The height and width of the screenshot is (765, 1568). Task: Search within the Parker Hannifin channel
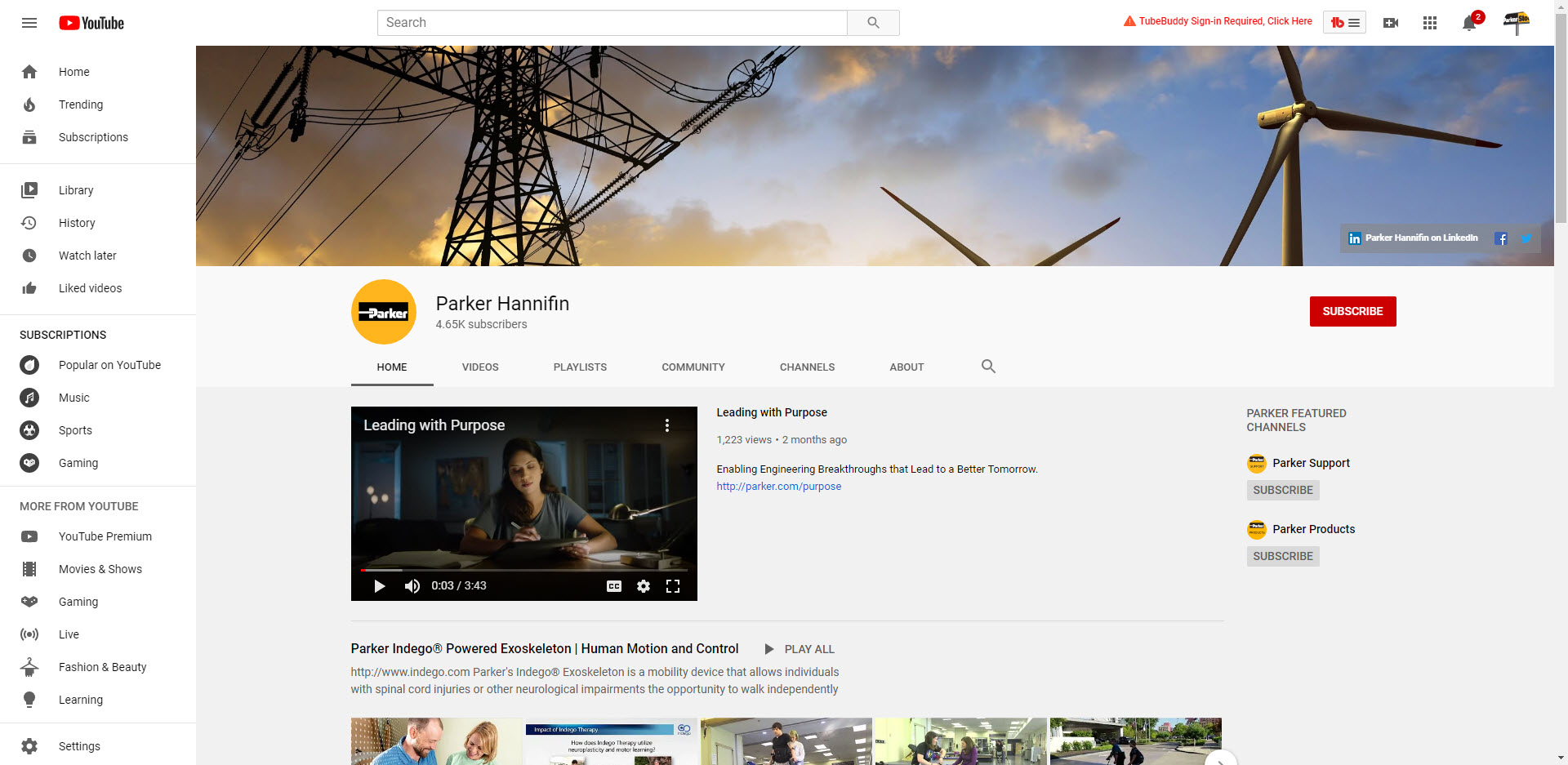click(988, 367)
